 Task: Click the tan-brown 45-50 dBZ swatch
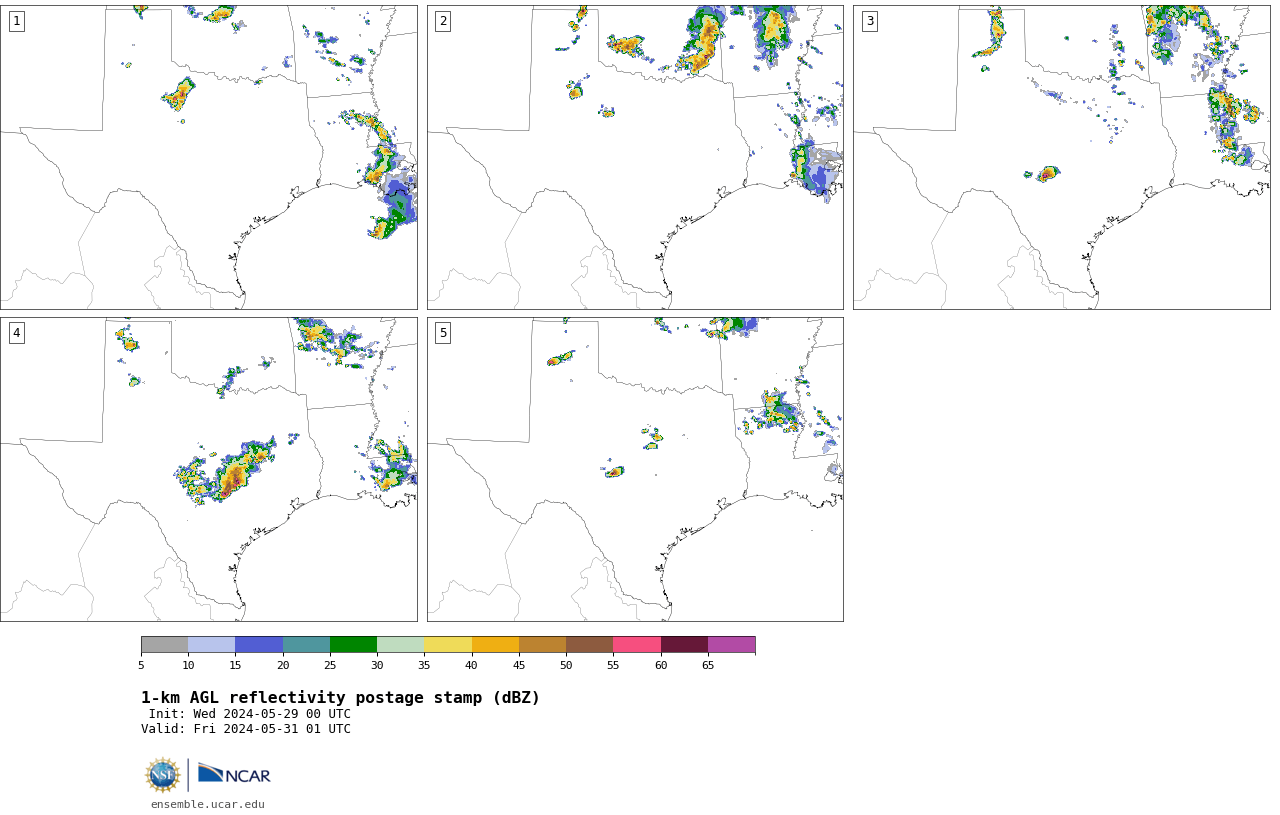click(x=542, y=644)
